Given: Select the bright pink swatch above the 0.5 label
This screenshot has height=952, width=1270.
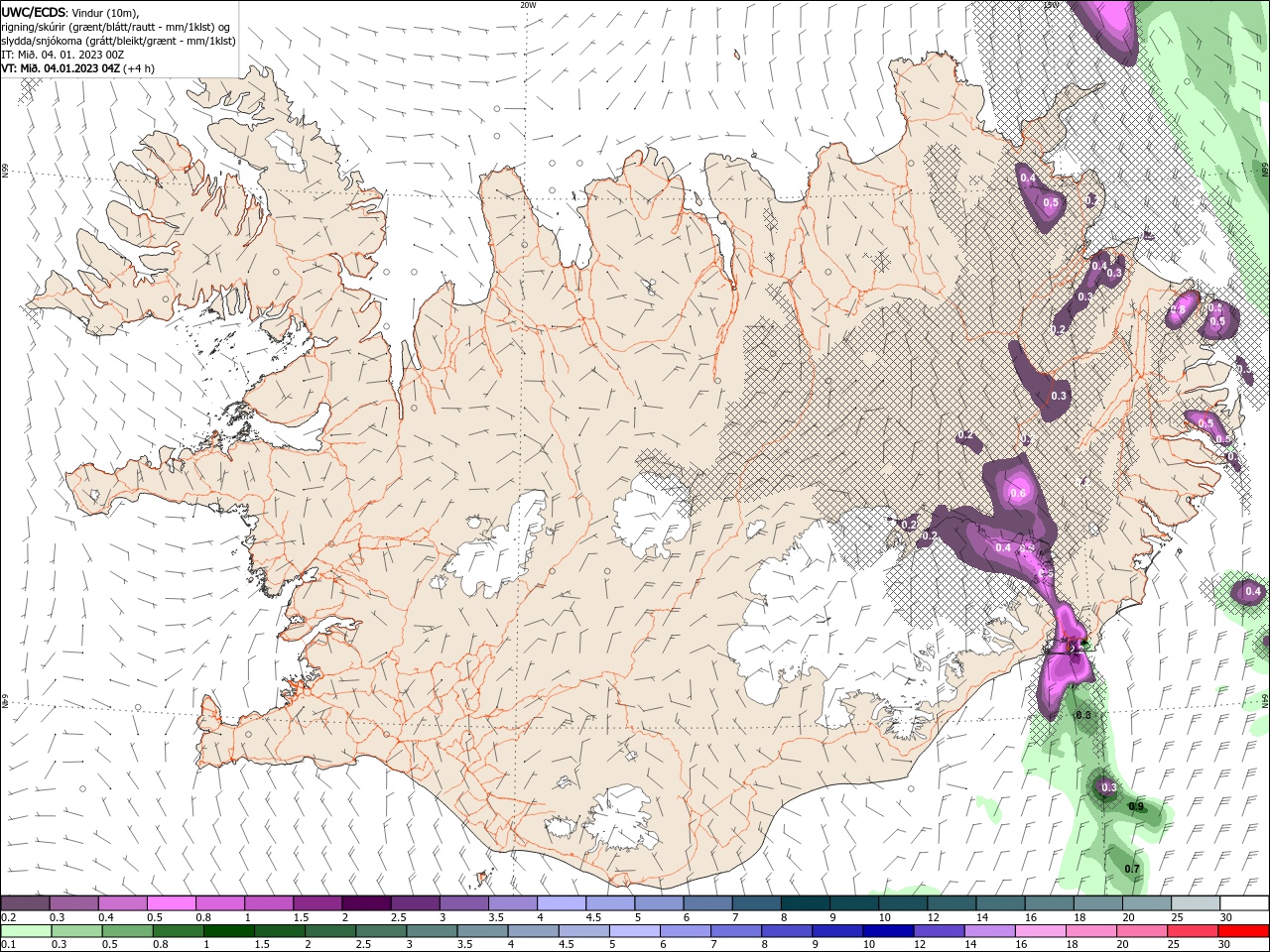Looking at the screenshot, I should [171, 903].
